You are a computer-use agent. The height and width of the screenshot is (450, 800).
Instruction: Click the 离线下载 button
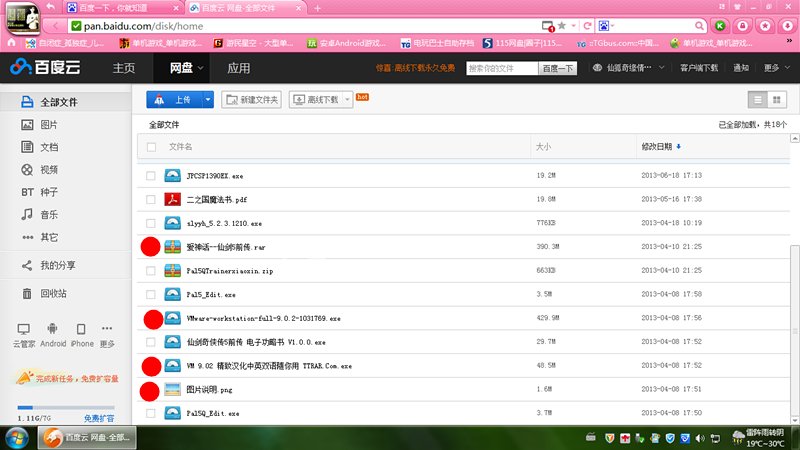point(316,99)
